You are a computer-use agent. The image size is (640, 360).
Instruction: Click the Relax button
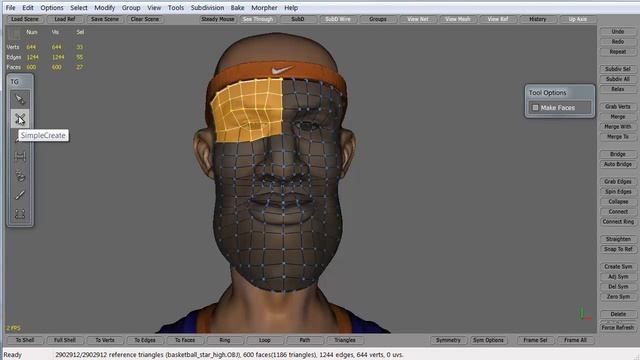pos(618,89)
